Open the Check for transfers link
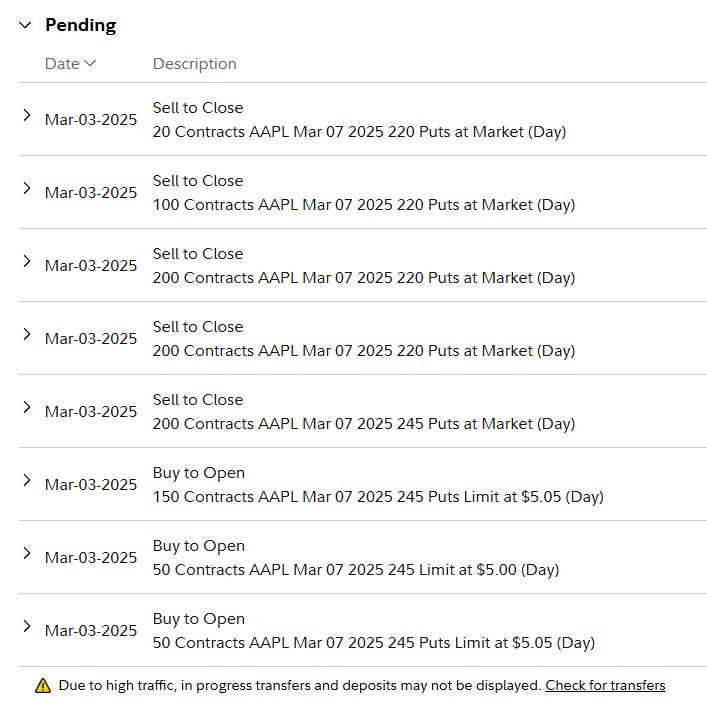Image resolution: width=707 pixels, height=701 pixels. (x=605, y=685)
